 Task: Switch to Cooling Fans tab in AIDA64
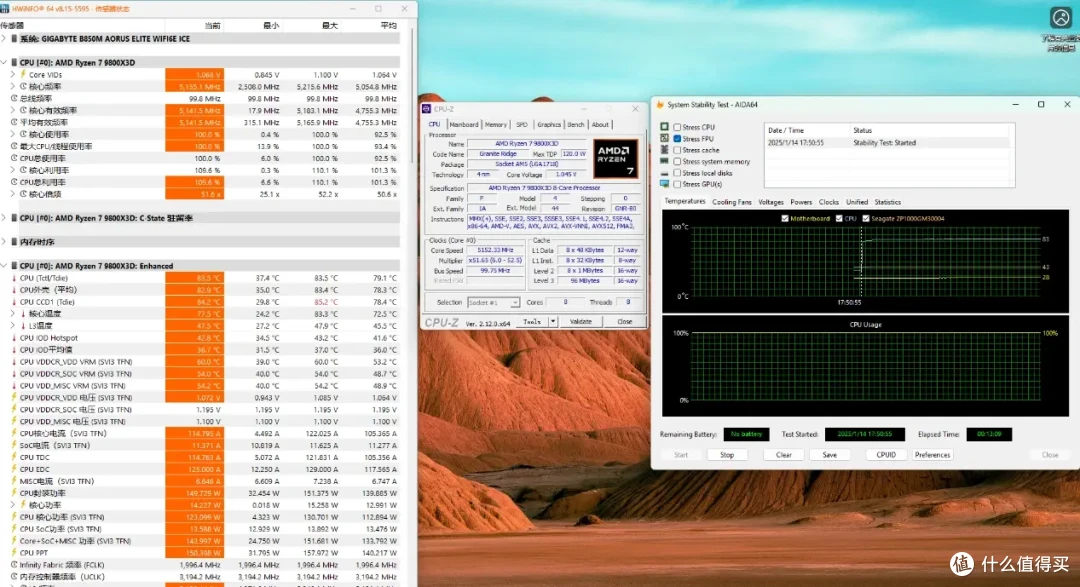tap(731, 203)
